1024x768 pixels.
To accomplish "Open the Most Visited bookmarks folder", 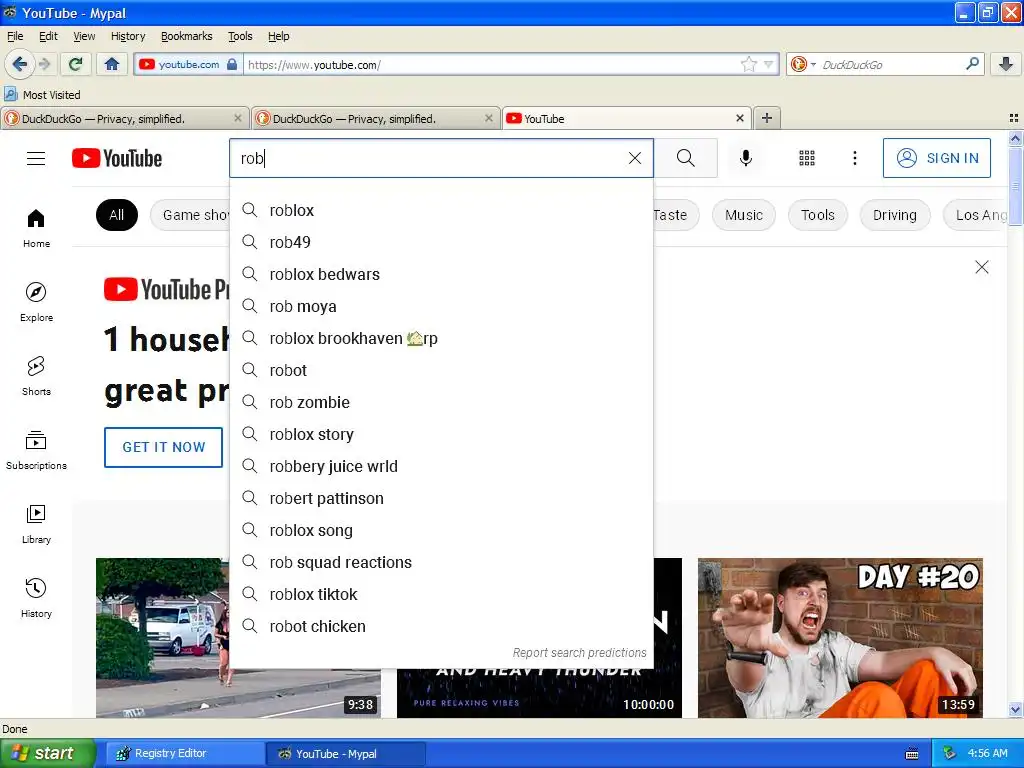I will click(x=42, y=95).
